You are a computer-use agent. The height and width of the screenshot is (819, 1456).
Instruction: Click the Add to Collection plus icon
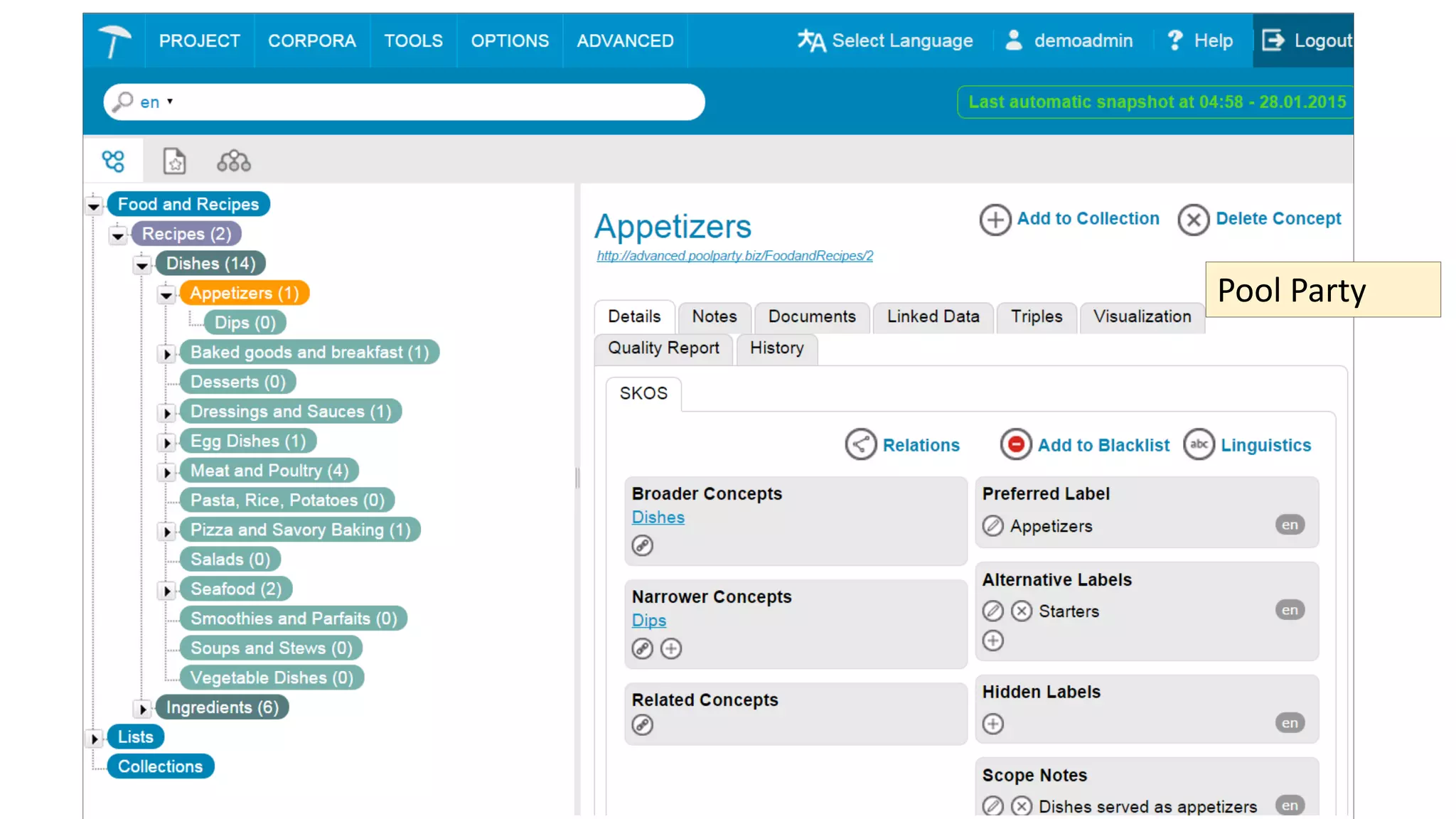point(995,220)
